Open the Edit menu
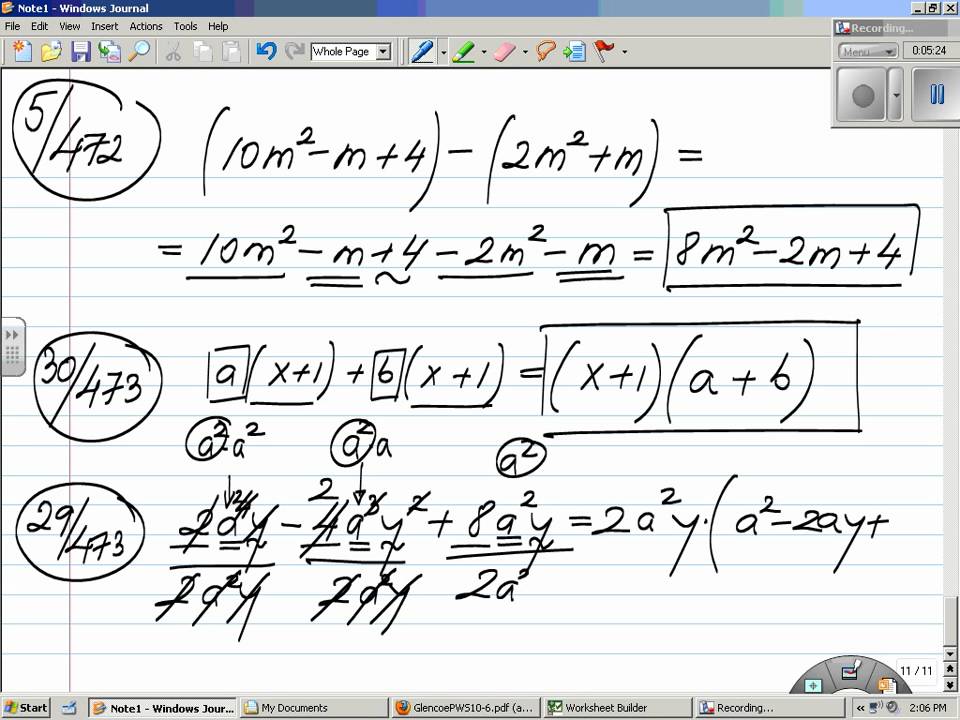 [x=39, y=26]
